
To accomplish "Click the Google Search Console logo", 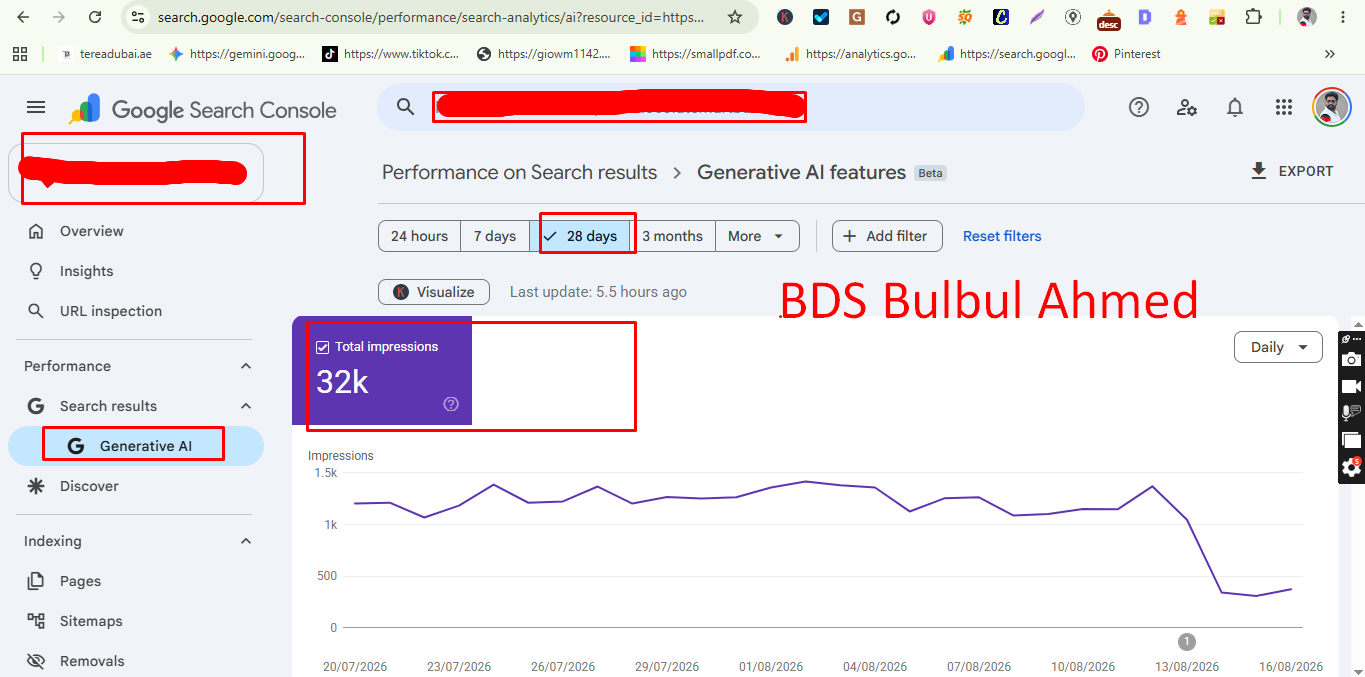I will tap(203, 109).
